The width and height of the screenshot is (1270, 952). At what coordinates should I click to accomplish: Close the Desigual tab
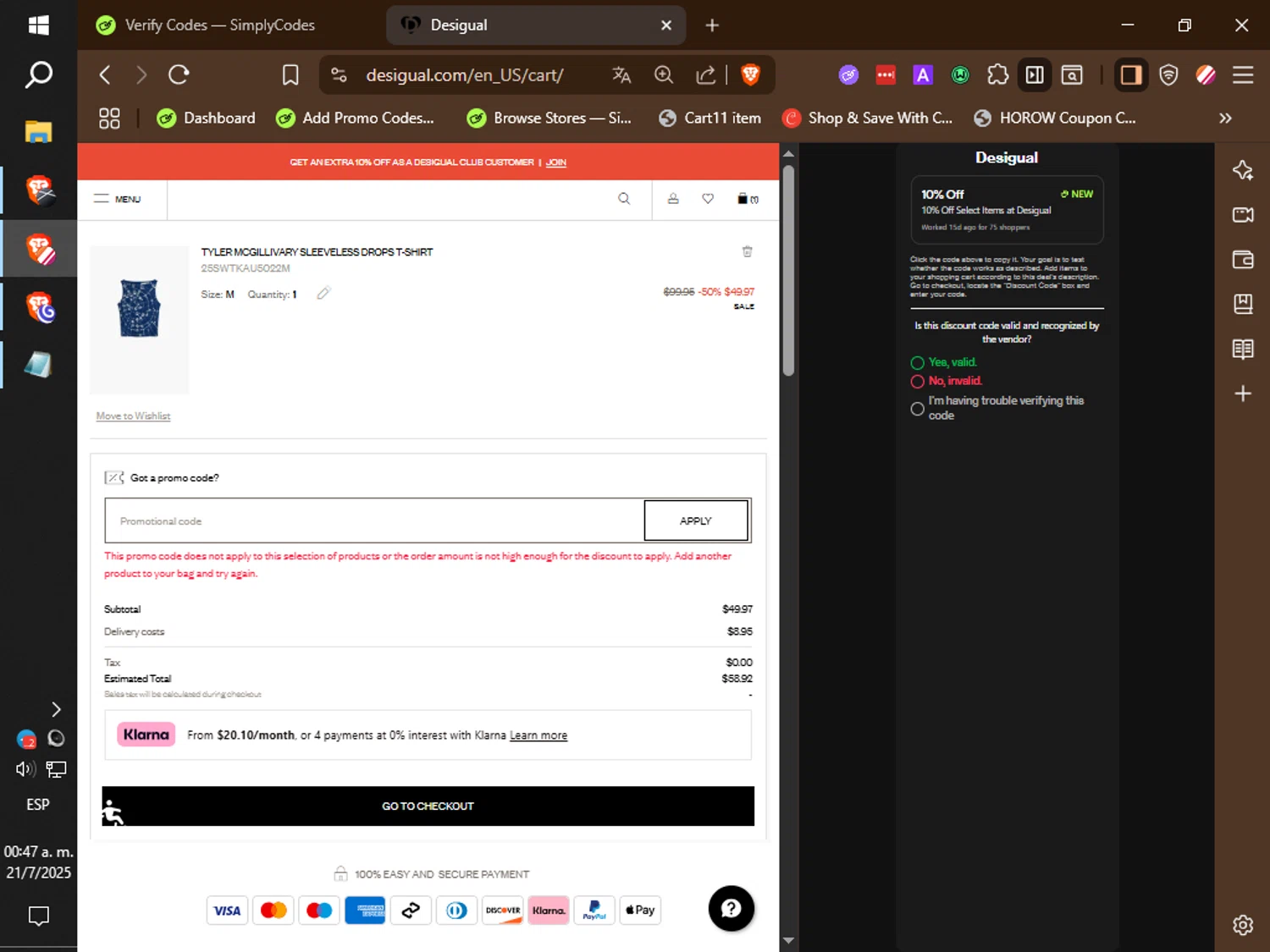click(666, 25)
